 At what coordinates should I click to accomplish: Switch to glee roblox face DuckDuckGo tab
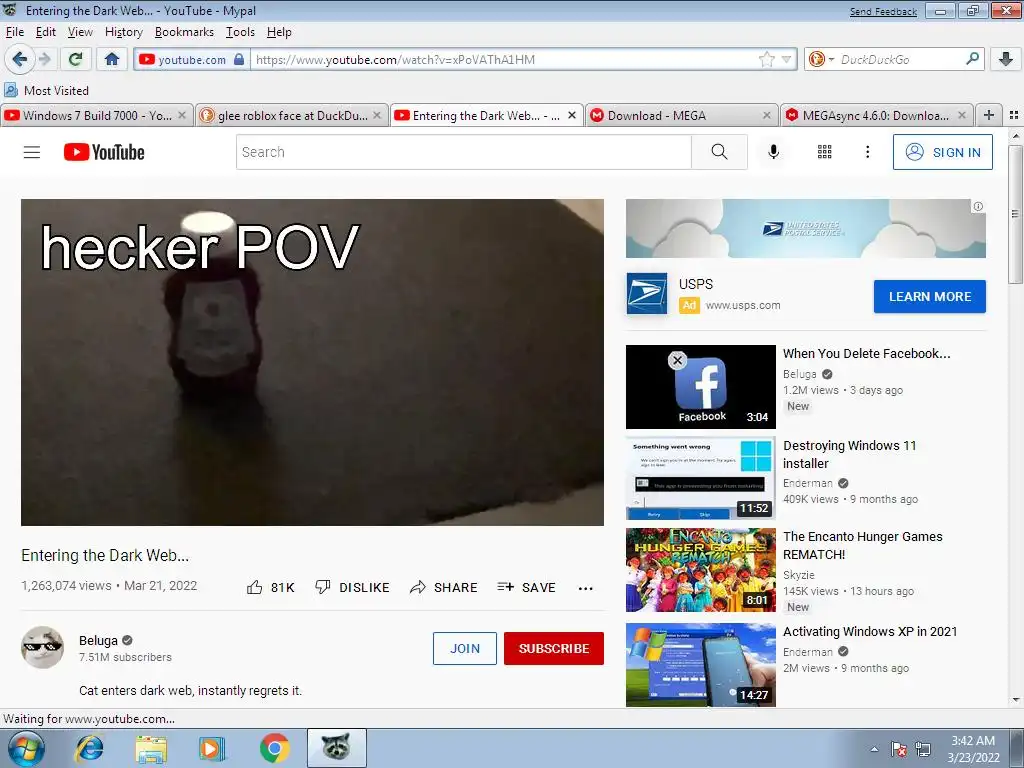[x=291, y=115]
